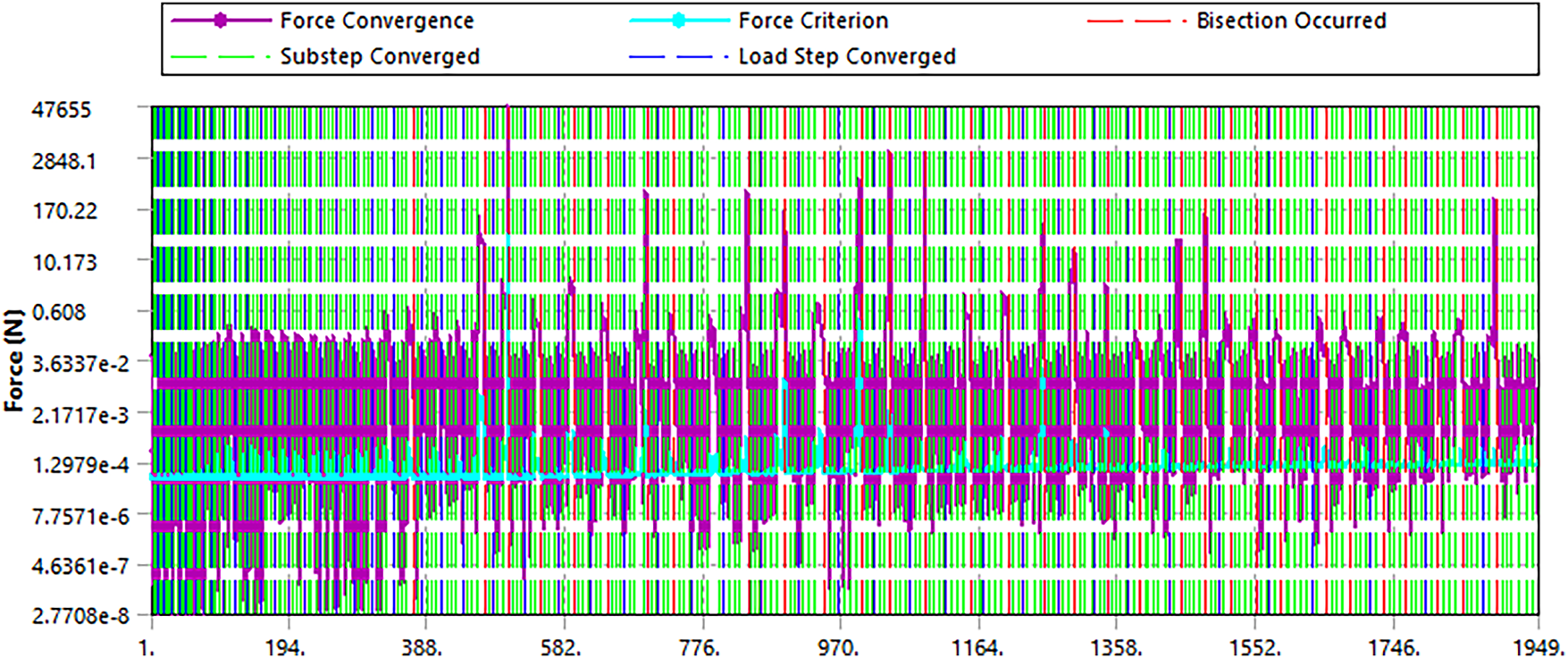Click the 582. x-axis tick label

pos(564,646)
